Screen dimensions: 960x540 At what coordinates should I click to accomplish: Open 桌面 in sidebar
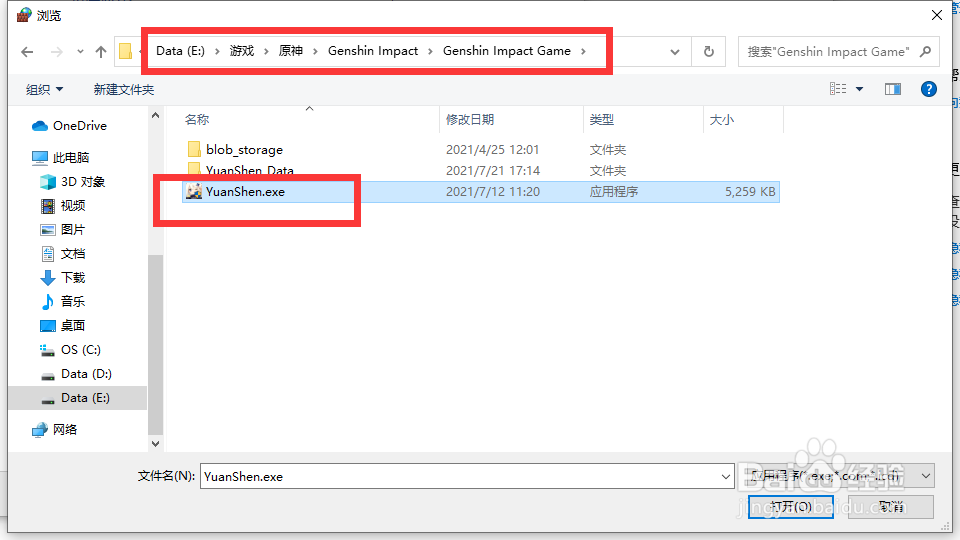pos(63,326)
